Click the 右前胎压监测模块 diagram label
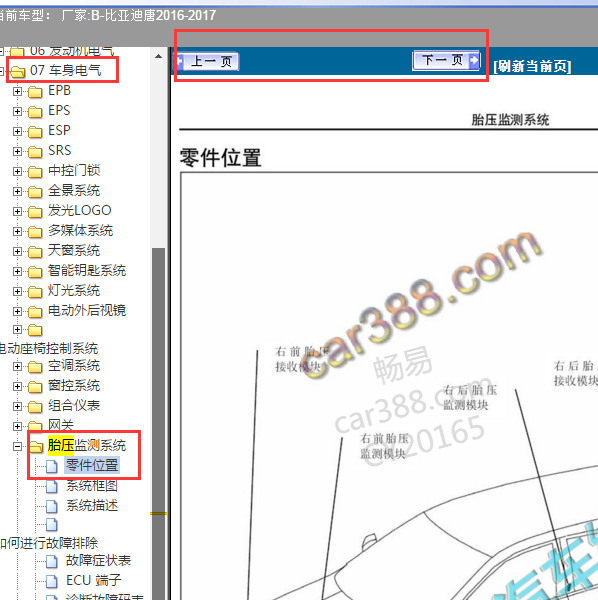The height and width of the screenshot is (600, 598). [x=385, y=446]
